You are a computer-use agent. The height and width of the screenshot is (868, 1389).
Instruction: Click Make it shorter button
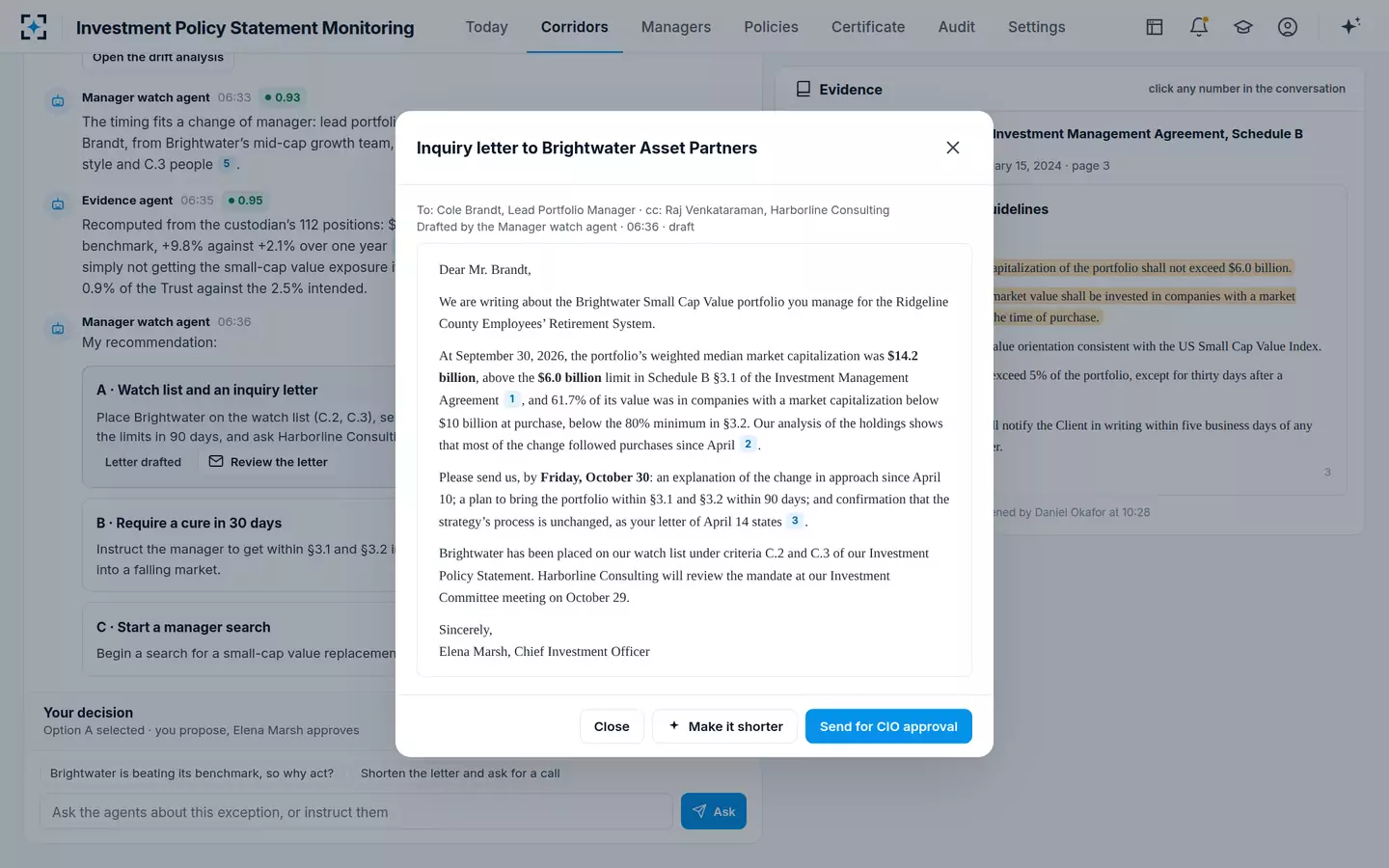[x=725, y=726]
